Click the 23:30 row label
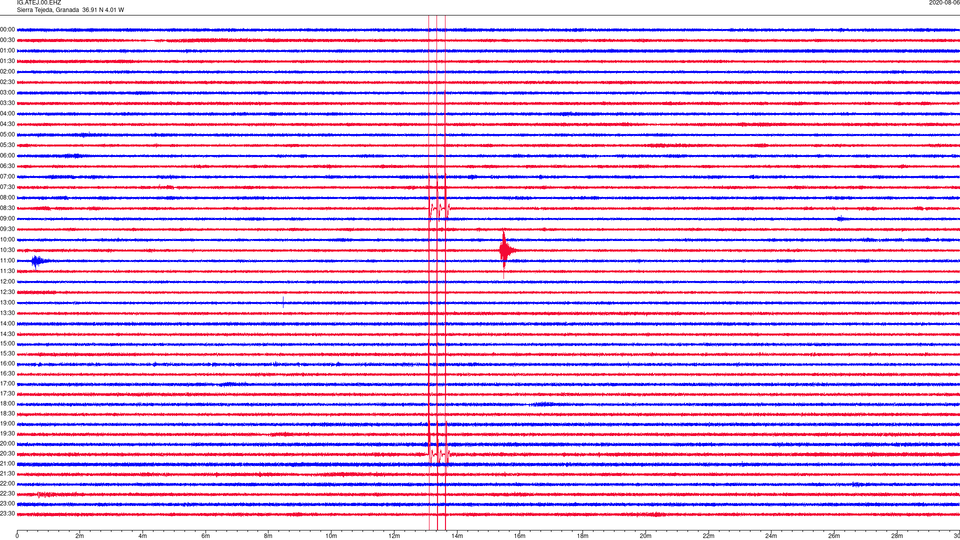 coord(7,514)
